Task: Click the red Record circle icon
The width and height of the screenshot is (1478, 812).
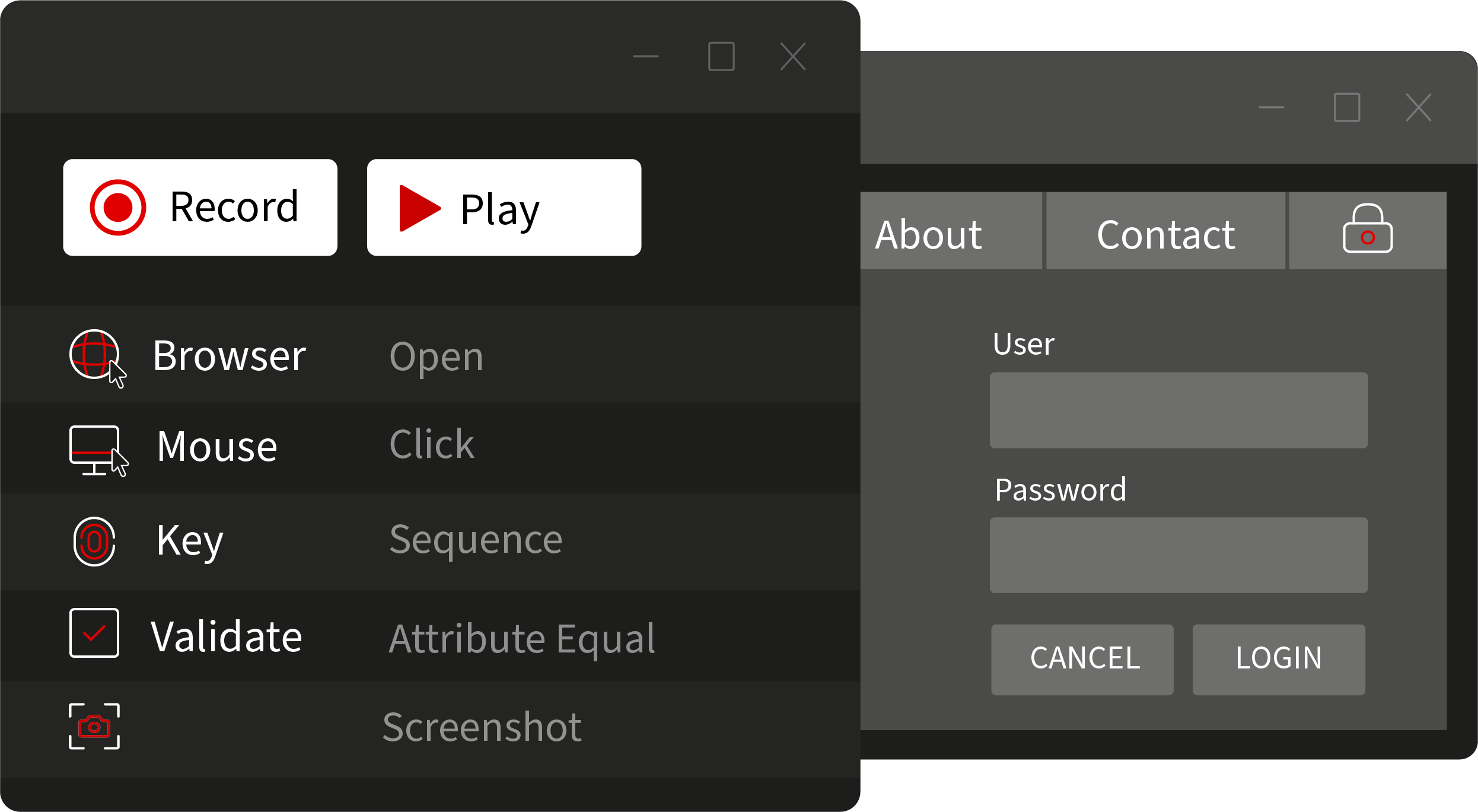Action: (117, 208)
